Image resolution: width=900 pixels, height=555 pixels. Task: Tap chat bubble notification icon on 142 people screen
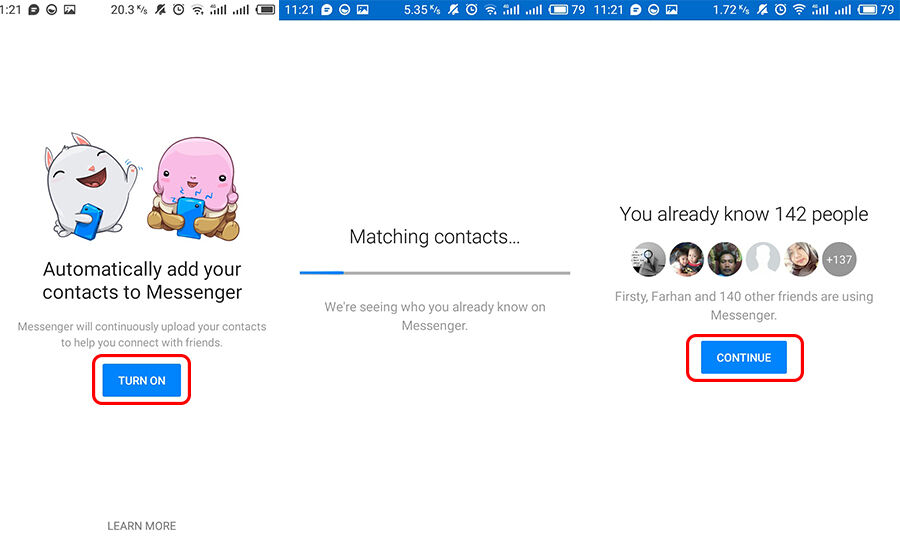point(635,10)
